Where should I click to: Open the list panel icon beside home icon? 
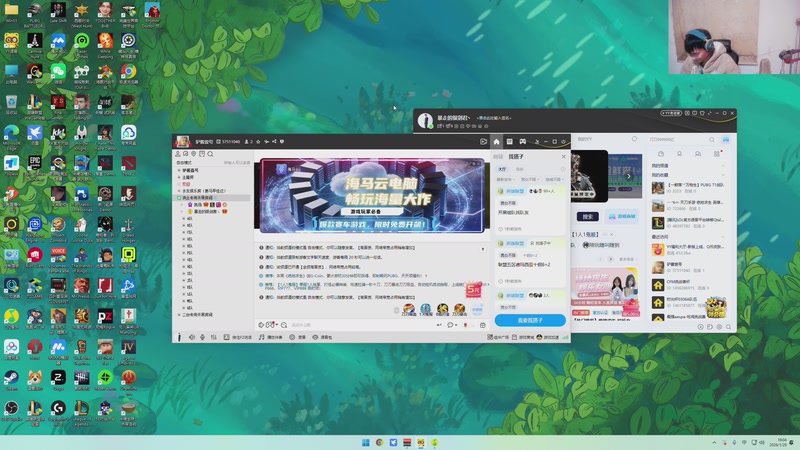point(509,142)
